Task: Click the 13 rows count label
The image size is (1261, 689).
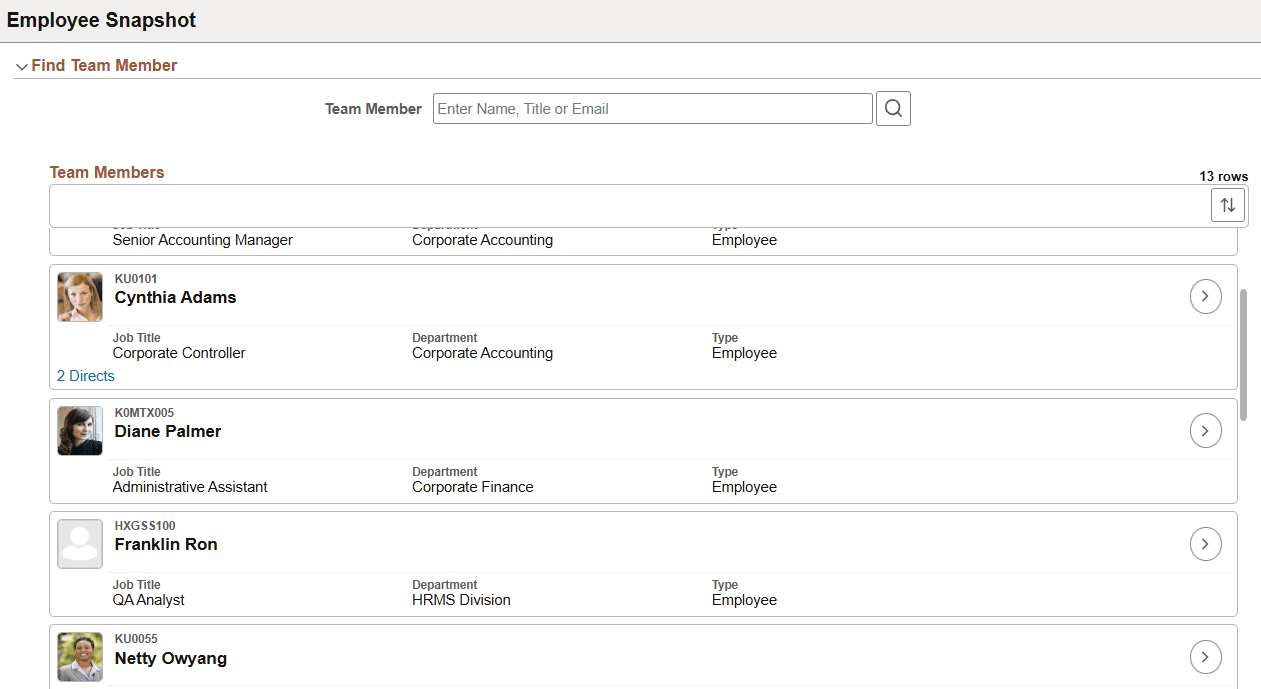Action: (x=1223, y=176)
